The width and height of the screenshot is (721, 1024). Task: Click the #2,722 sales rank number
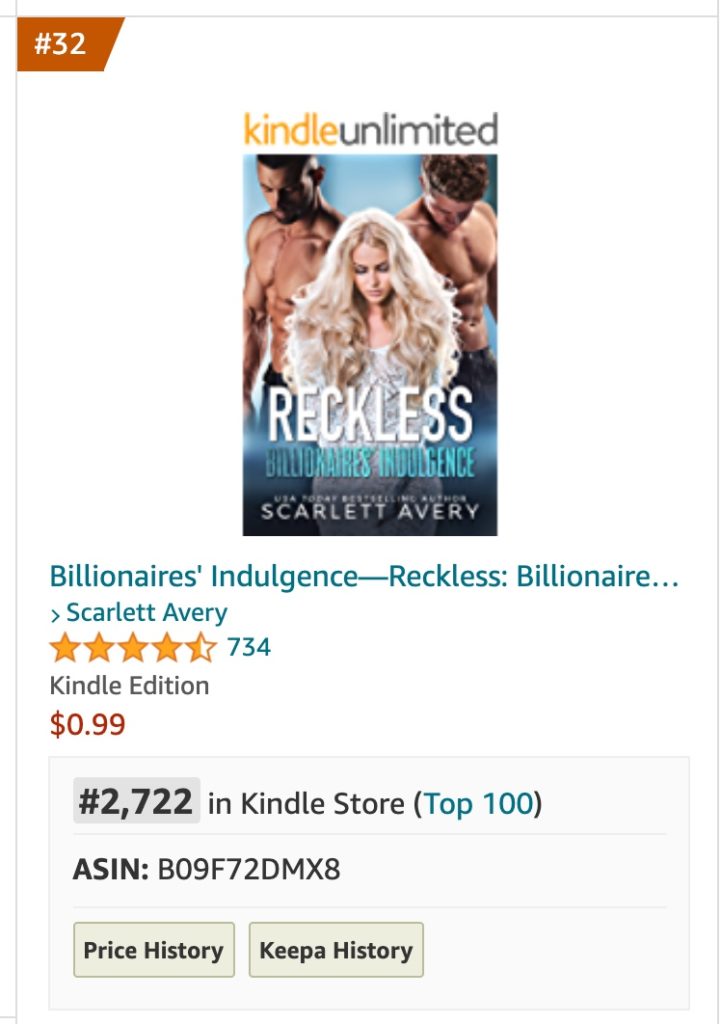point(136,802)
